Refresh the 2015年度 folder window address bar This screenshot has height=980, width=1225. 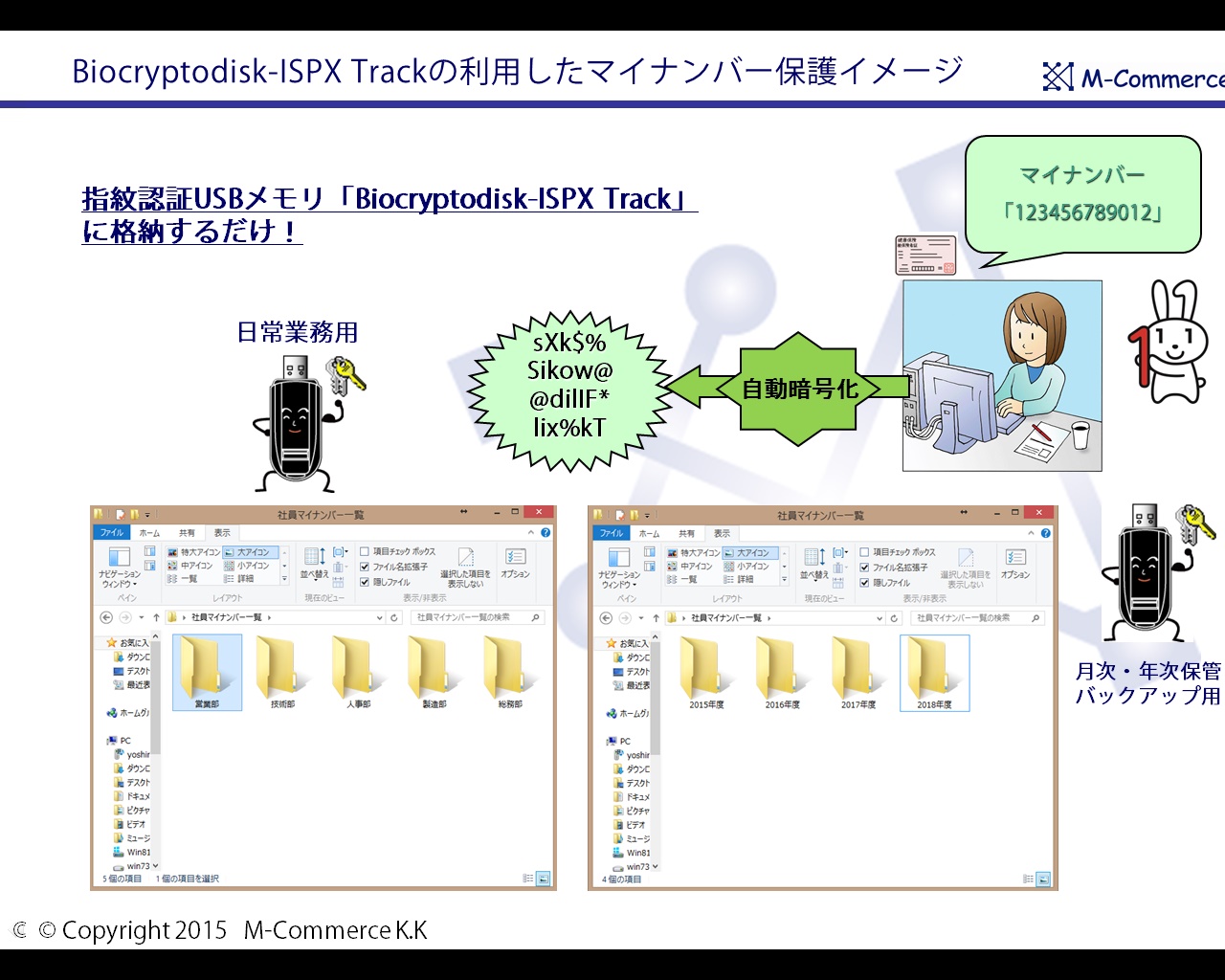click(894, 618)
